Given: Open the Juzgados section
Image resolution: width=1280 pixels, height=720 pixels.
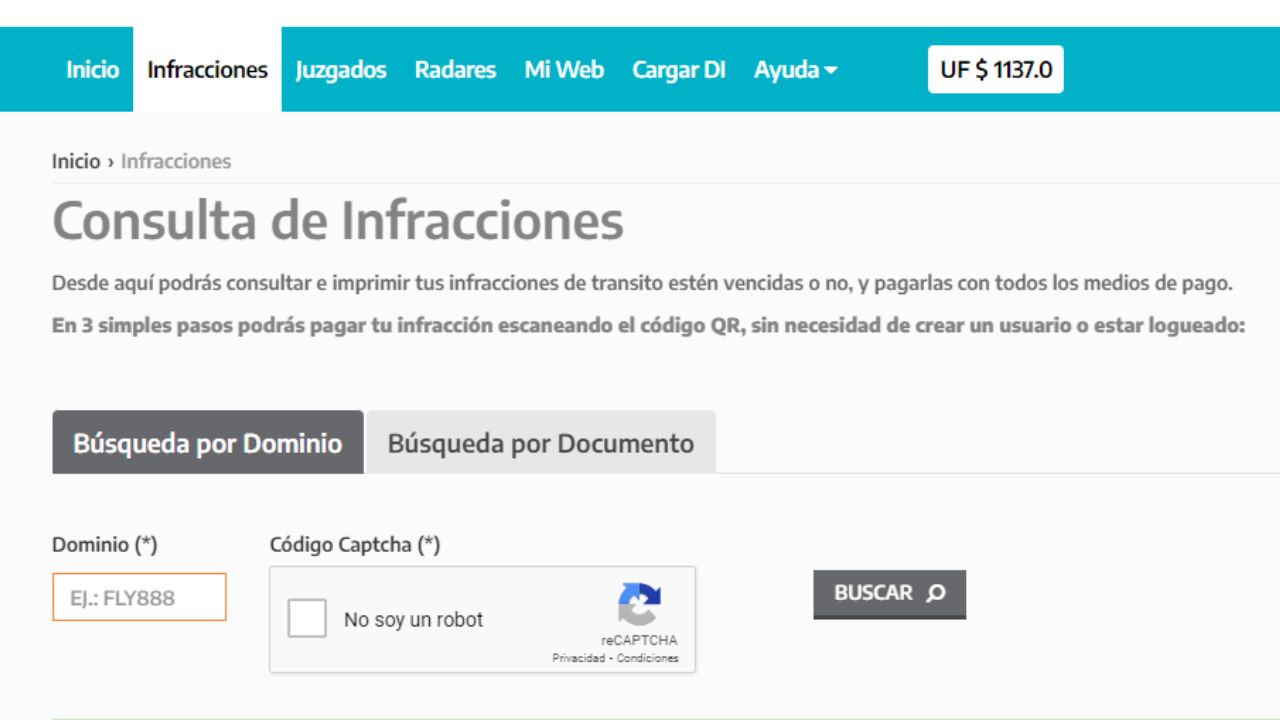Looking at the screenshot, I should pos(341,70).
